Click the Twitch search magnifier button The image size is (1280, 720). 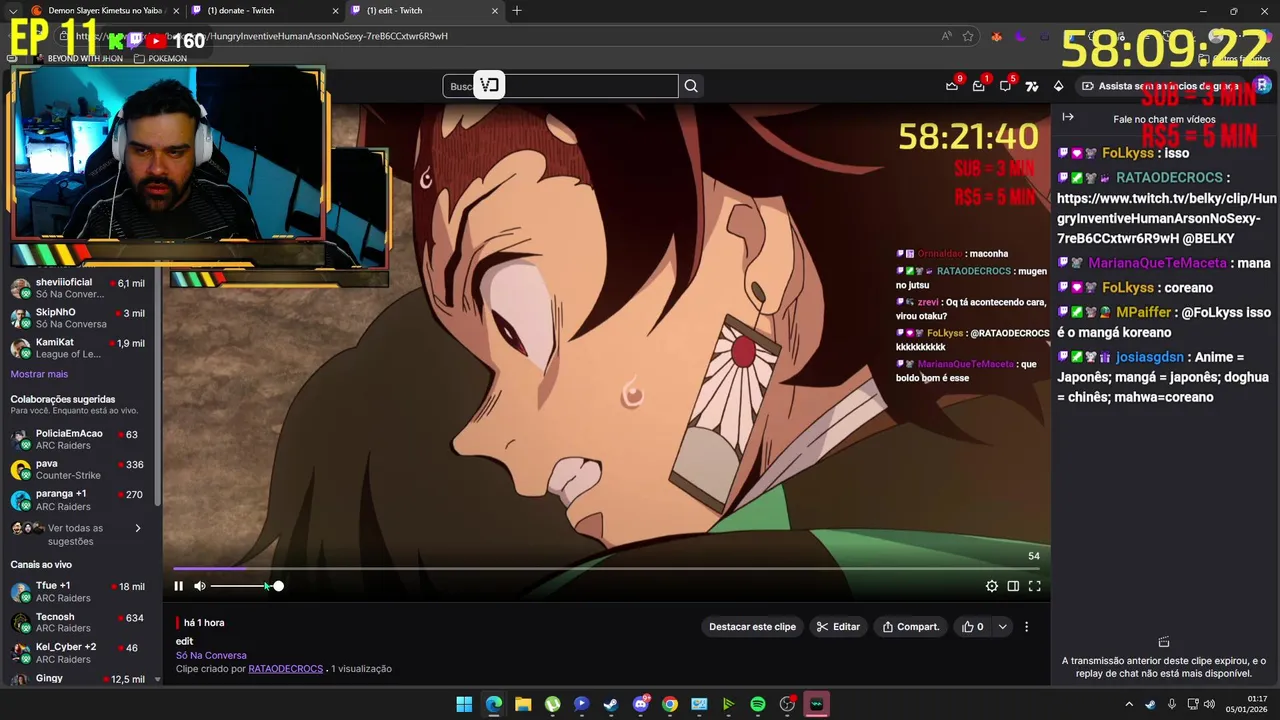(x=691, y=86)
